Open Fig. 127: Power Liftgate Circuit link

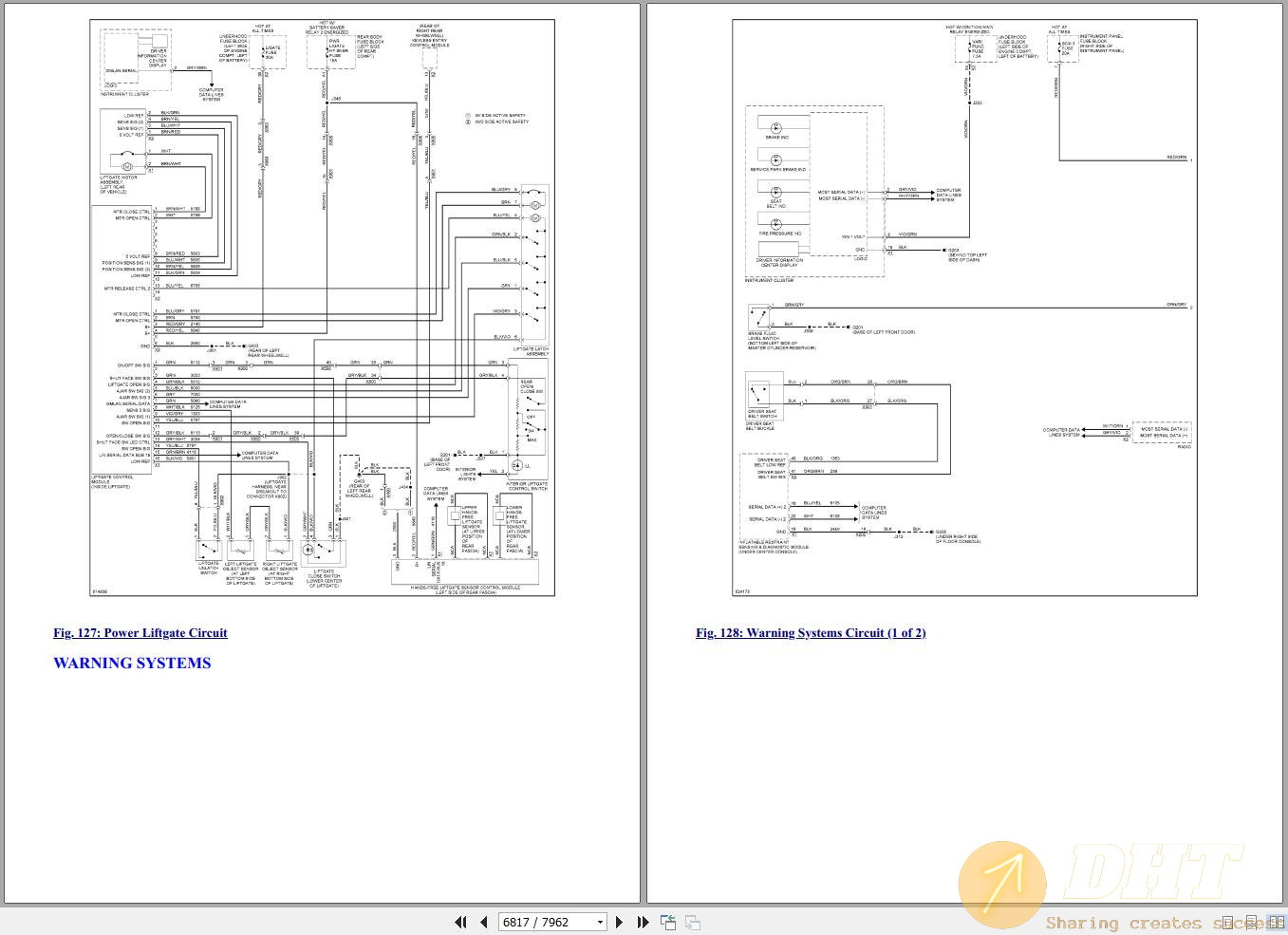[x=140, y=633]
